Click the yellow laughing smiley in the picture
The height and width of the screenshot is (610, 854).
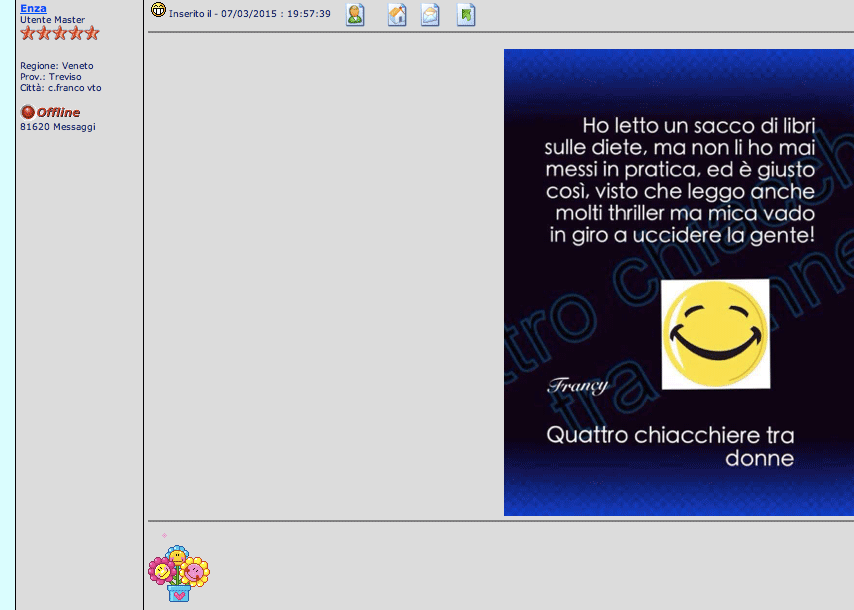[x=715, y=334]
